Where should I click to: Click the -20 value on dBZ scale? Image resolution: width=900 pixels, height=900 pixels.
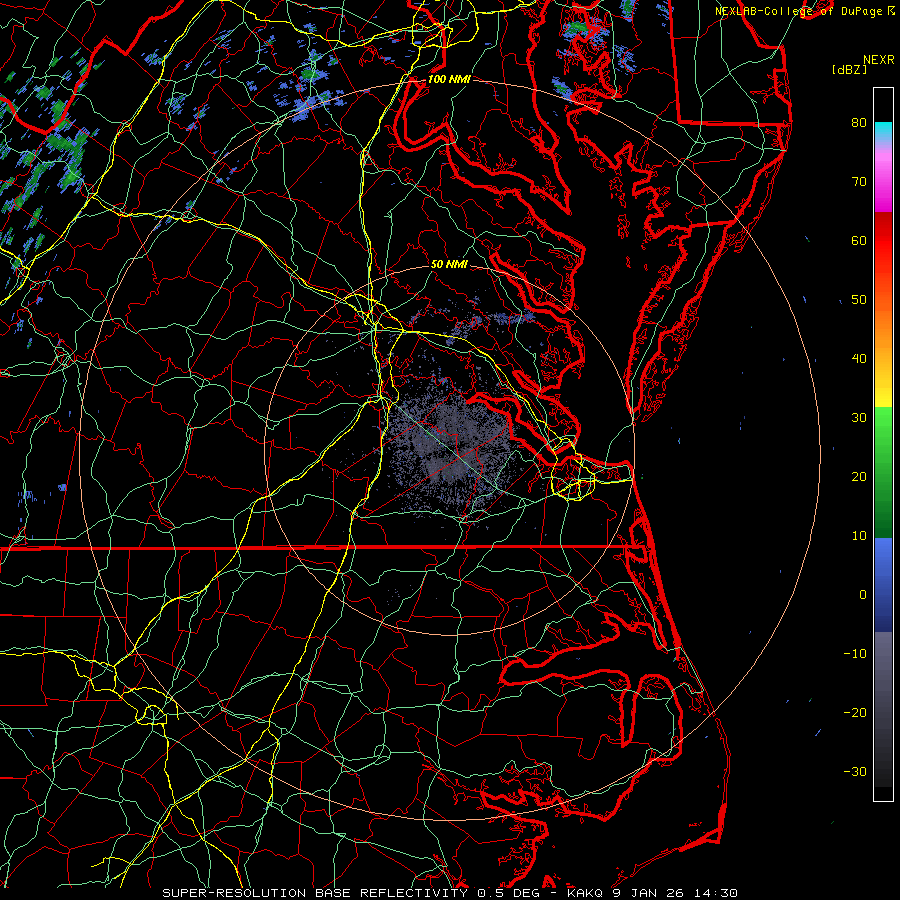pyautogui.click(x=855, y=713)
